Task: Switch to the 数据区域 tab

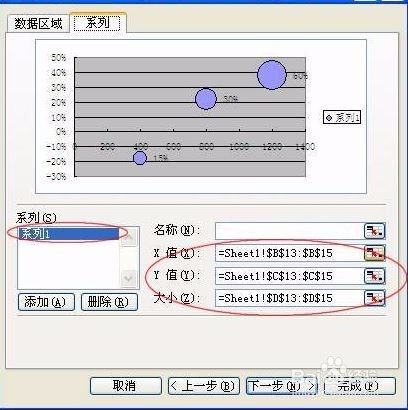Action: click(38, 23)
